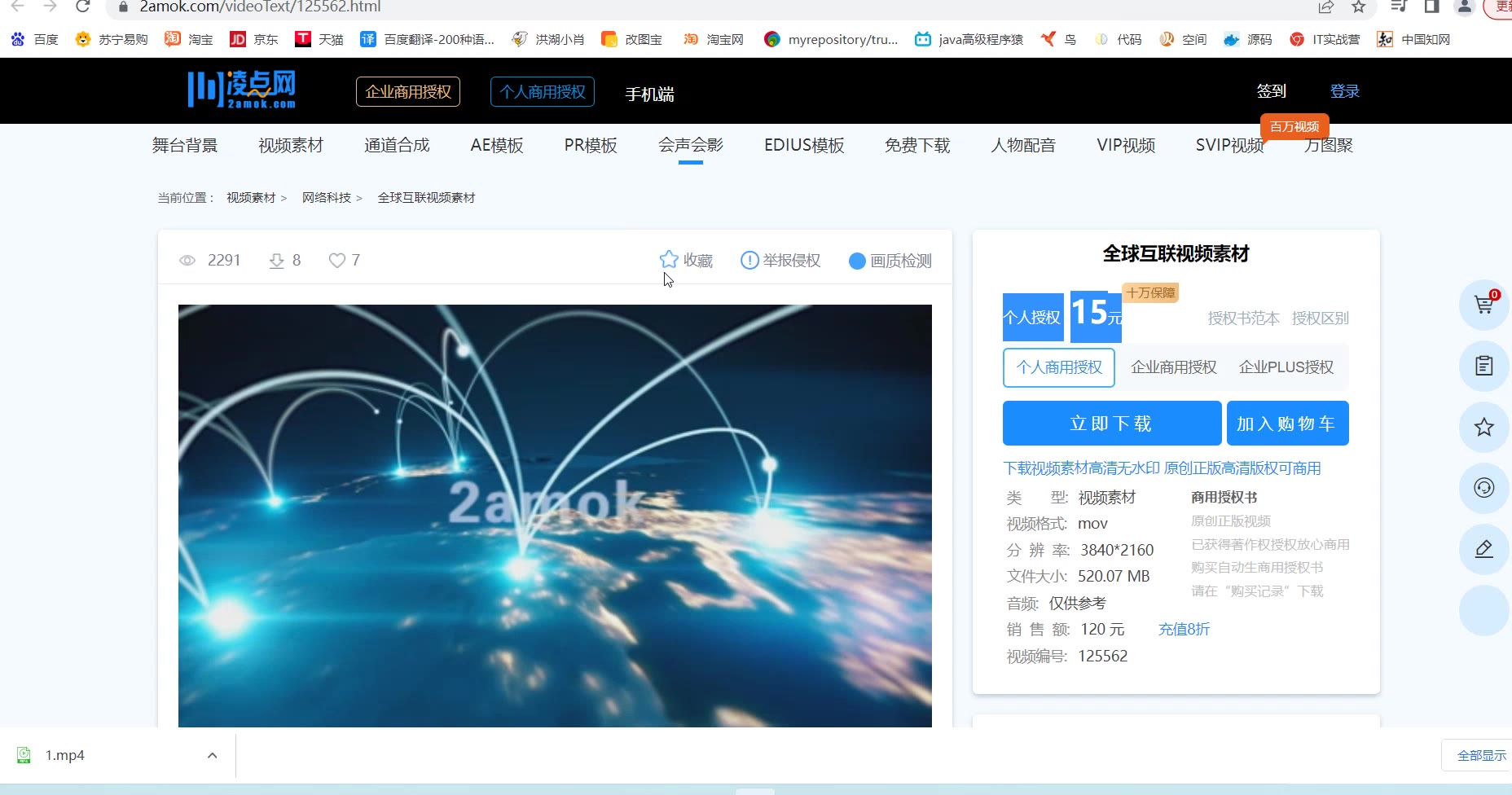Screen dimensions: 1512x795
Task: Open the shopping cart sidebar icon
Action: coord(1484,305)
